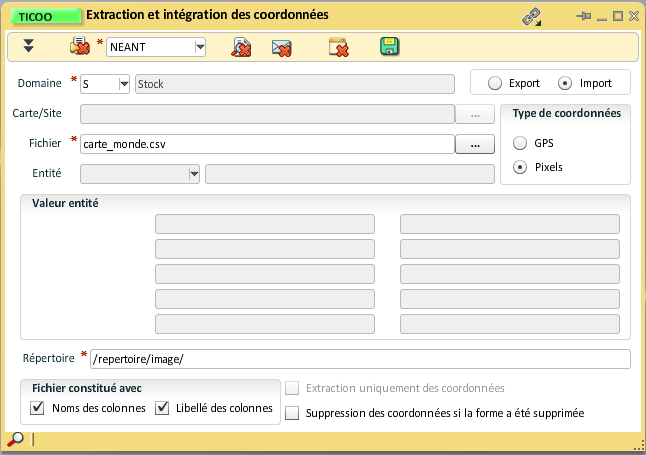Click the magnifier icon in status bar
The image size is (646, 455).
(x=15, y=439)
